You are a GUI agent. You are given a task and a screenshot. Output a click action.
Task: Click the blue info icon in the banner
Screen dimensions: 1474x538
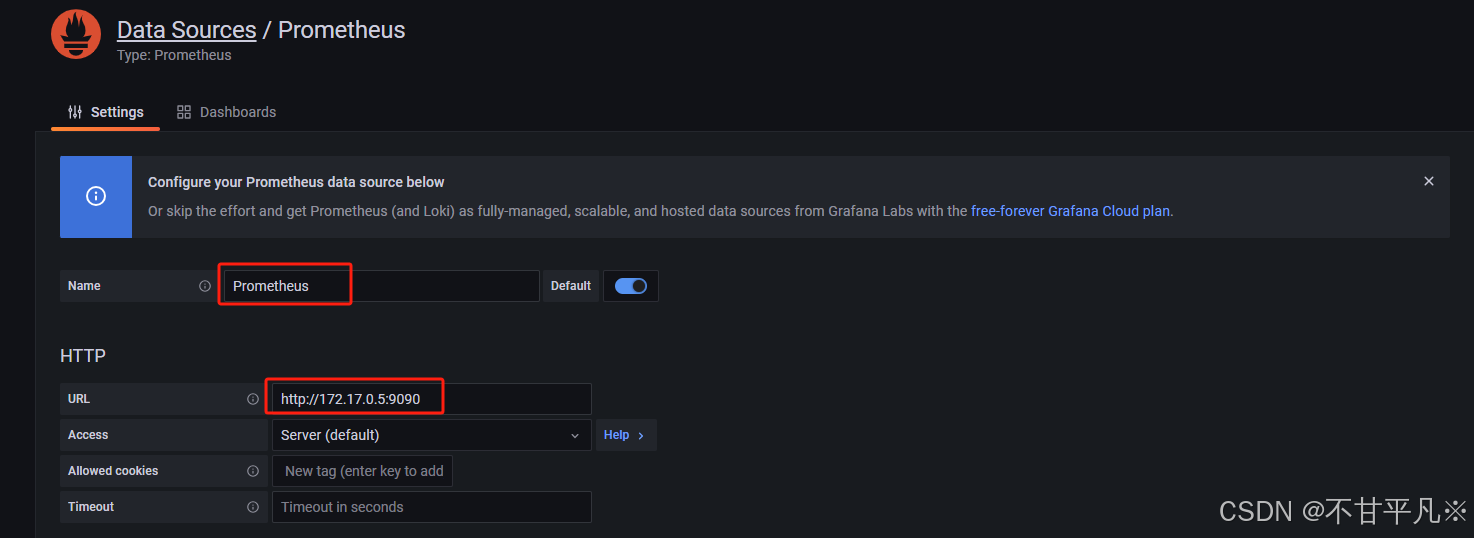(96, 196)
